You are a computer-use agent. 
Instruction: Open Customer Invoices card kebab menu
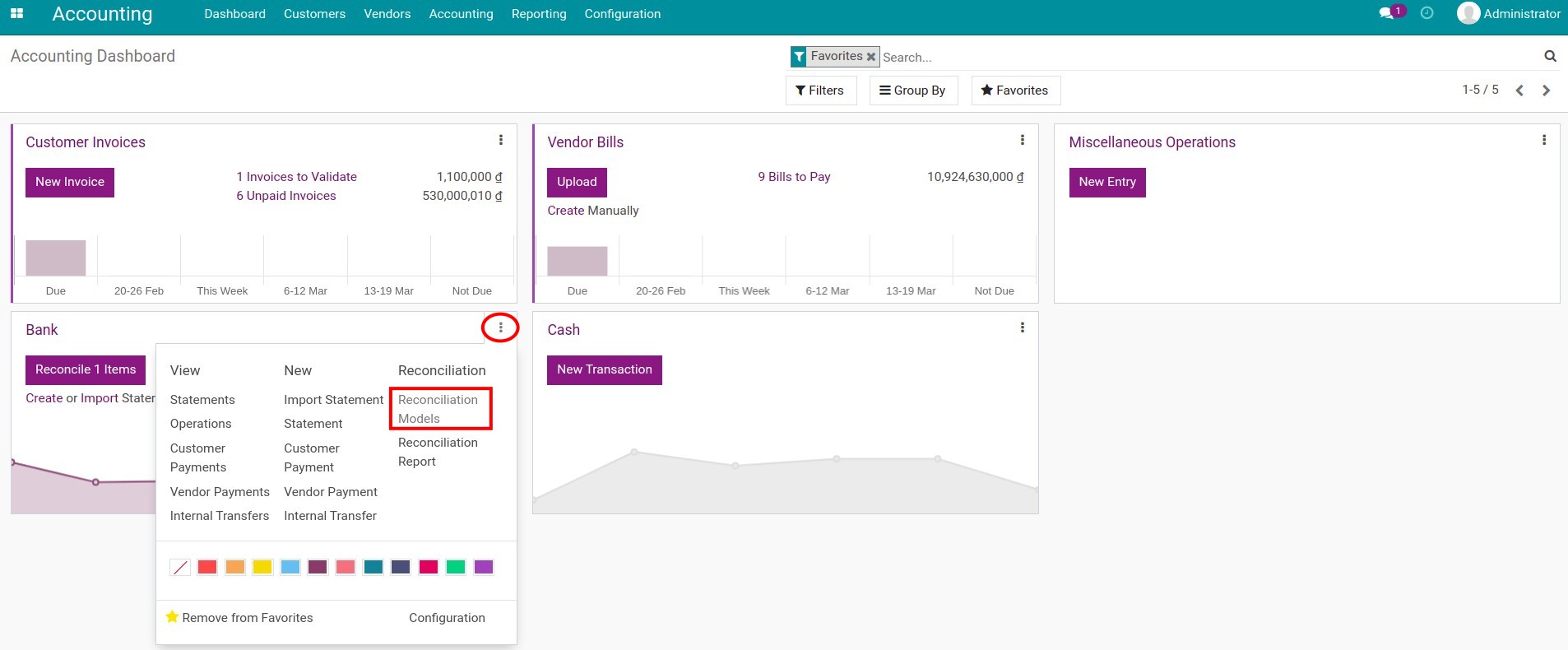click(500, 141)
